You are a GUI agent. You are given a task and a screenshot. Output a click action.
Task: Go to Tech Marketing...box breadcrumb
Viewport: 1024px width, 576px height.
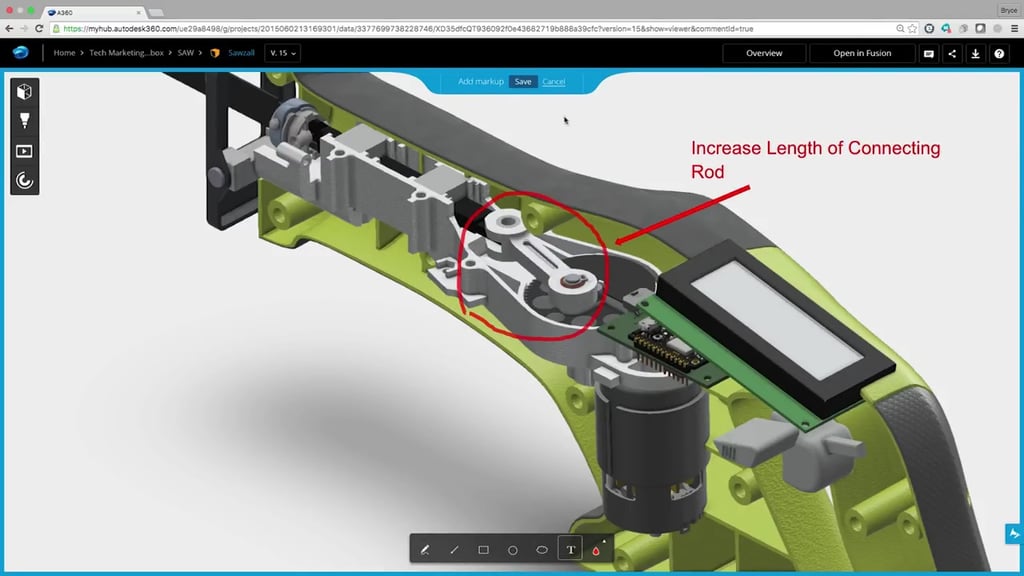tap(126, 53)
